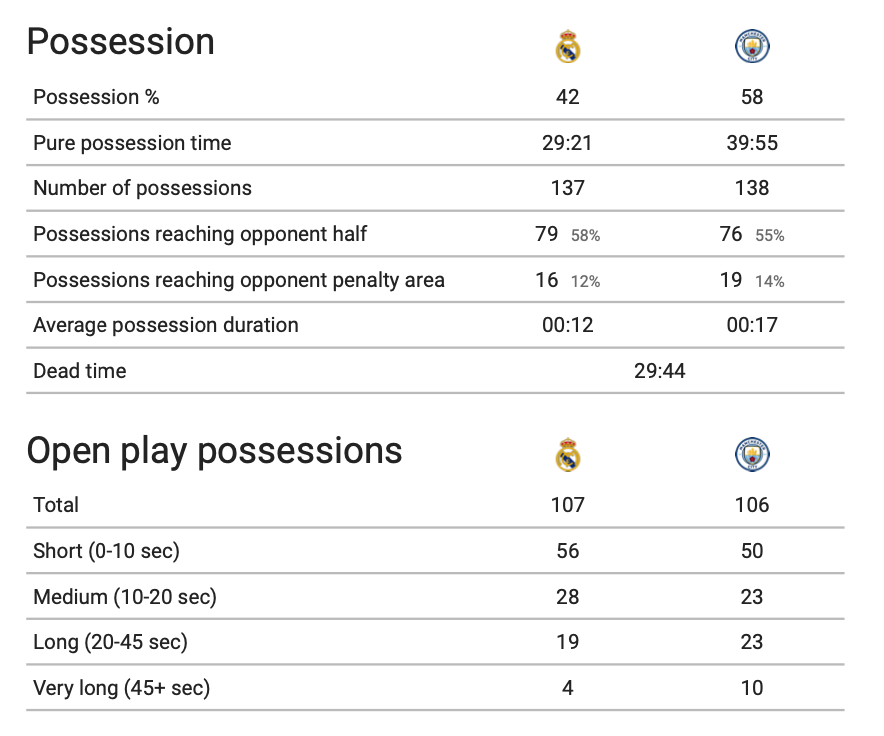Screen dimensions: 884x736
Task: Click Real Madrid crest in Possession header
Action: coord(568,46)
